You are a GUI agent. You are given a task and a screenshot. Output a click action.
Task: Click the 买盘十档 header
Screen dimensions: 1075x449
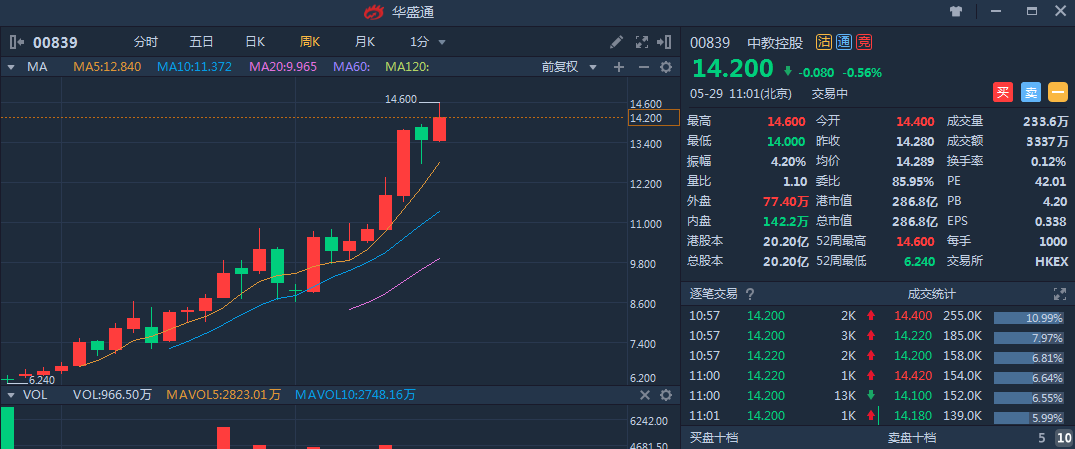(x=713, y=437)
